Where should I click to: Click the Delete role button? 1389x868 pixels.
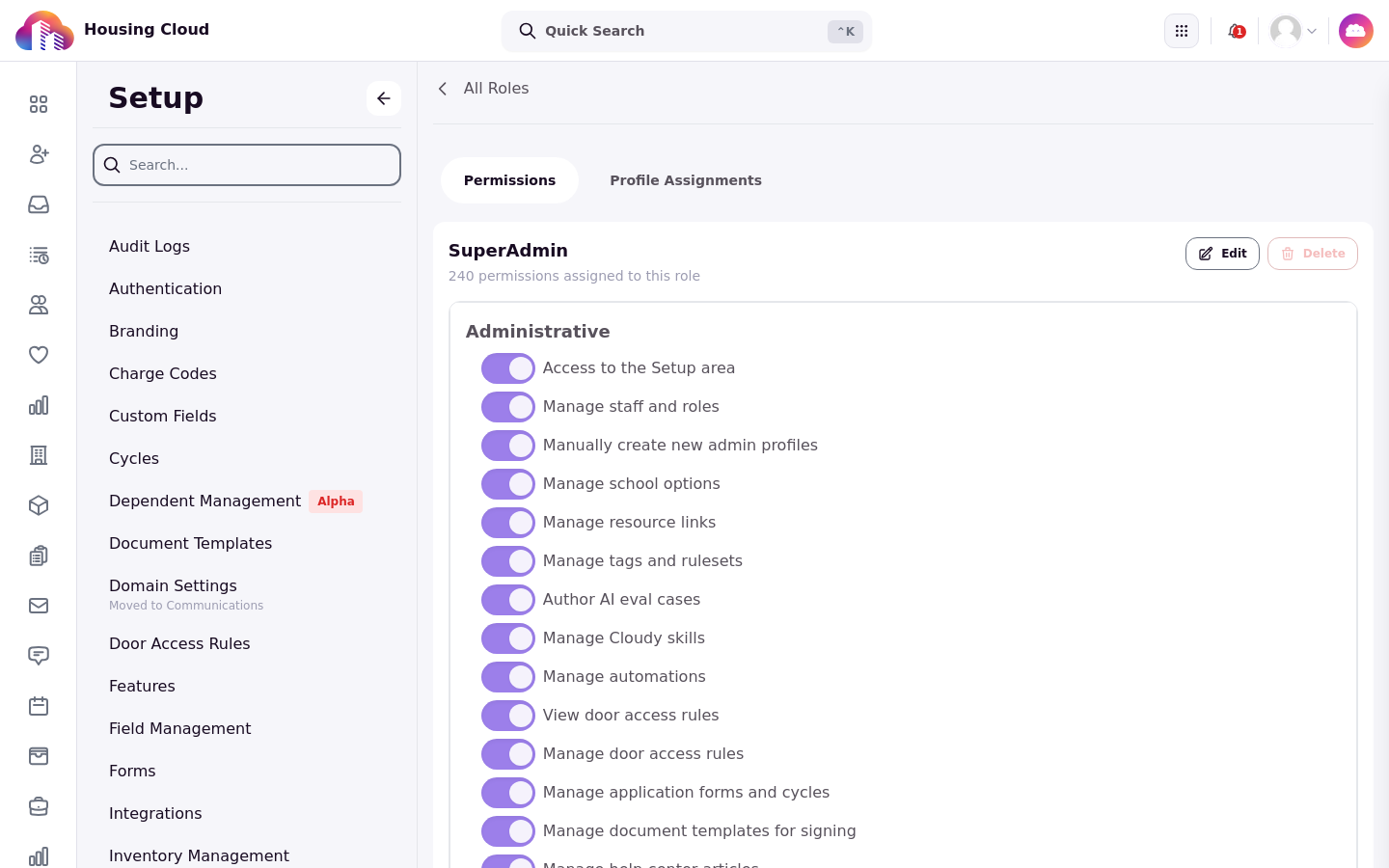1313,254
